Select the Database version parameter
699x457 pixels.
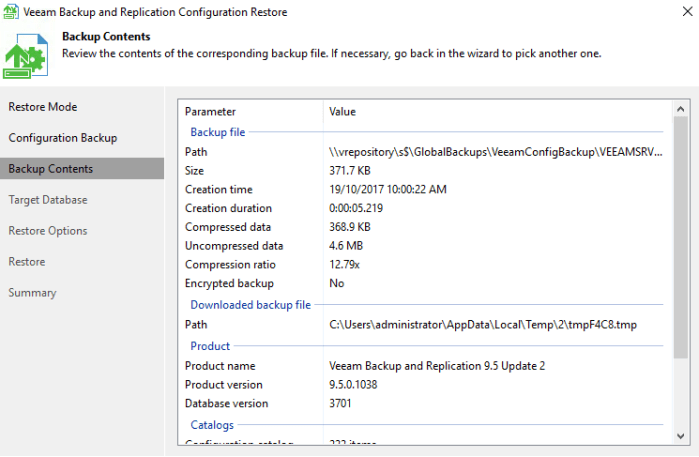pos(227,403)
